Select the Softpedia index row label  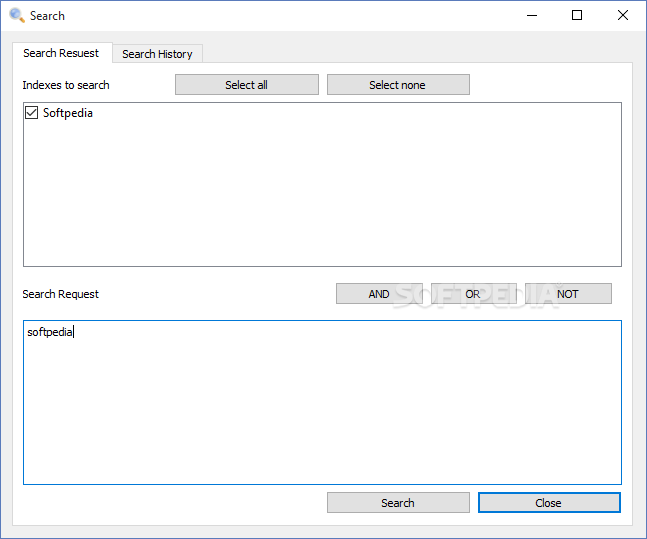pos(68,113)
